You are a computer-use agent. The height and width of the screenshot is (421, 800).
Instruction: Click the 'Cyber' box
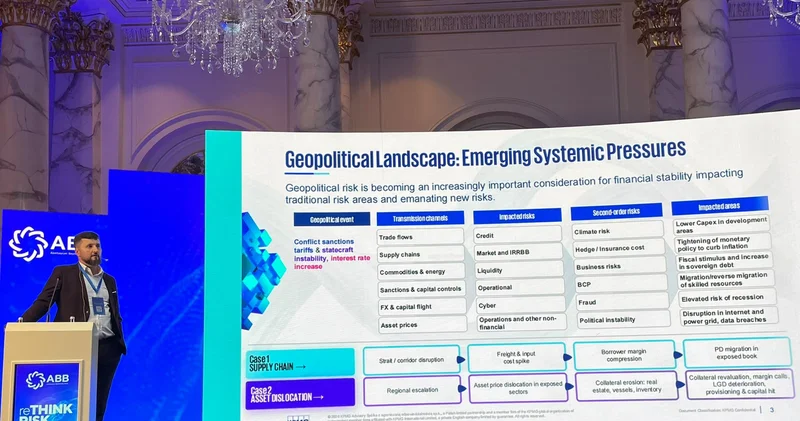(x=520, y=305)
